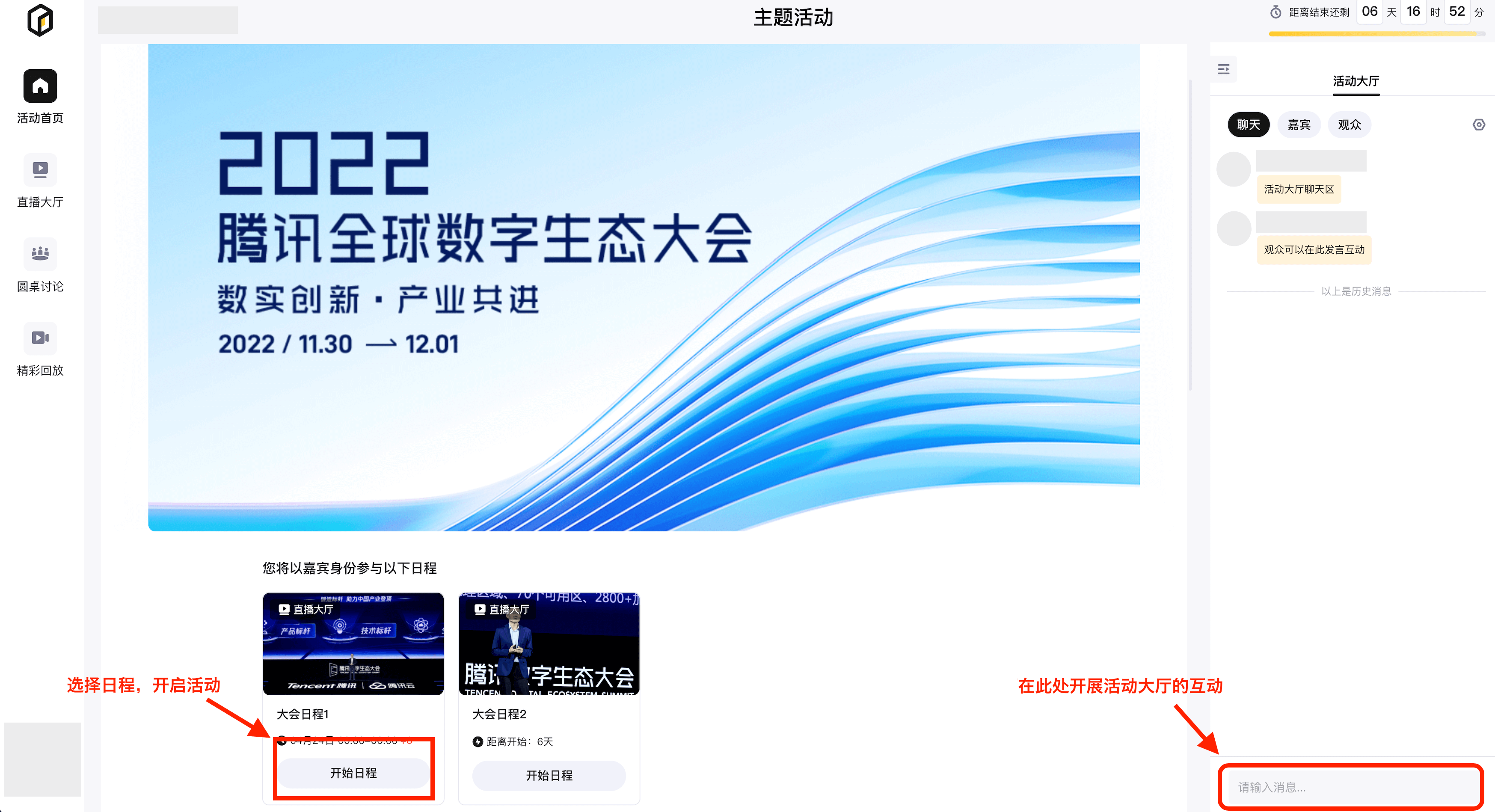
Task: Select the 活动大厅 tab
Action: pos(1356,81)
